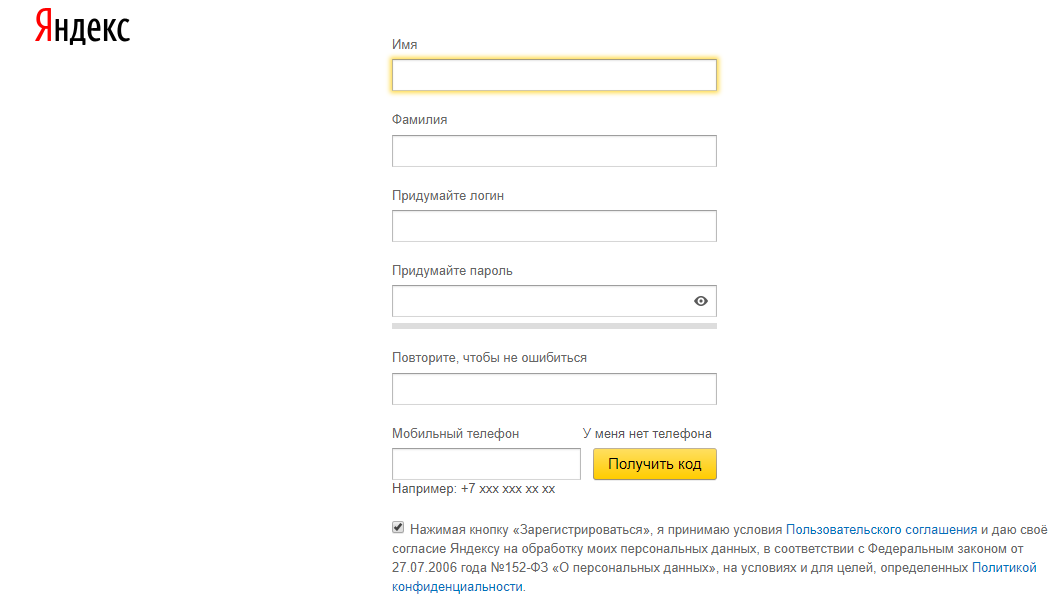Click into the Фамилия text field
Image resolution: width=1057 pixels, height=601 pixels.
coord(554,151)
